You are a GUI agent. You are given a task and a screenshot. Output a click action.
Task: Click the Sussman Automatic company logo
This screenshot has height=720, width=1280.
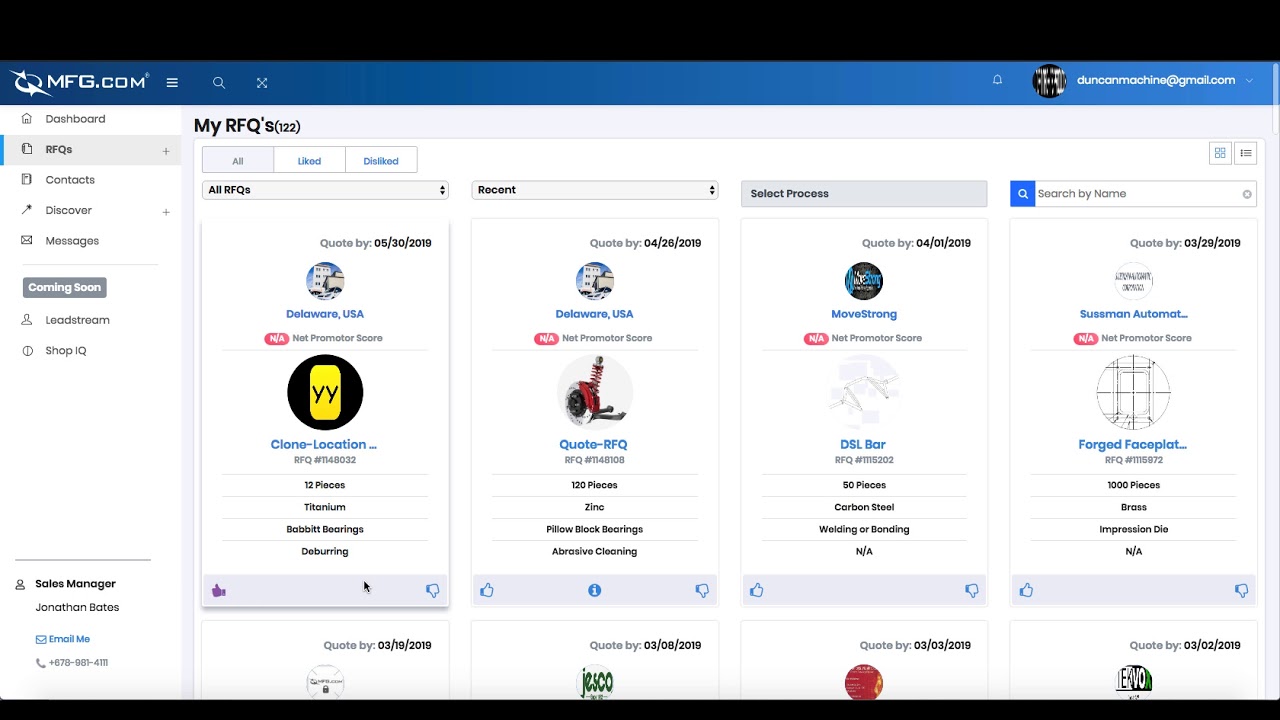click(1133, 281)
